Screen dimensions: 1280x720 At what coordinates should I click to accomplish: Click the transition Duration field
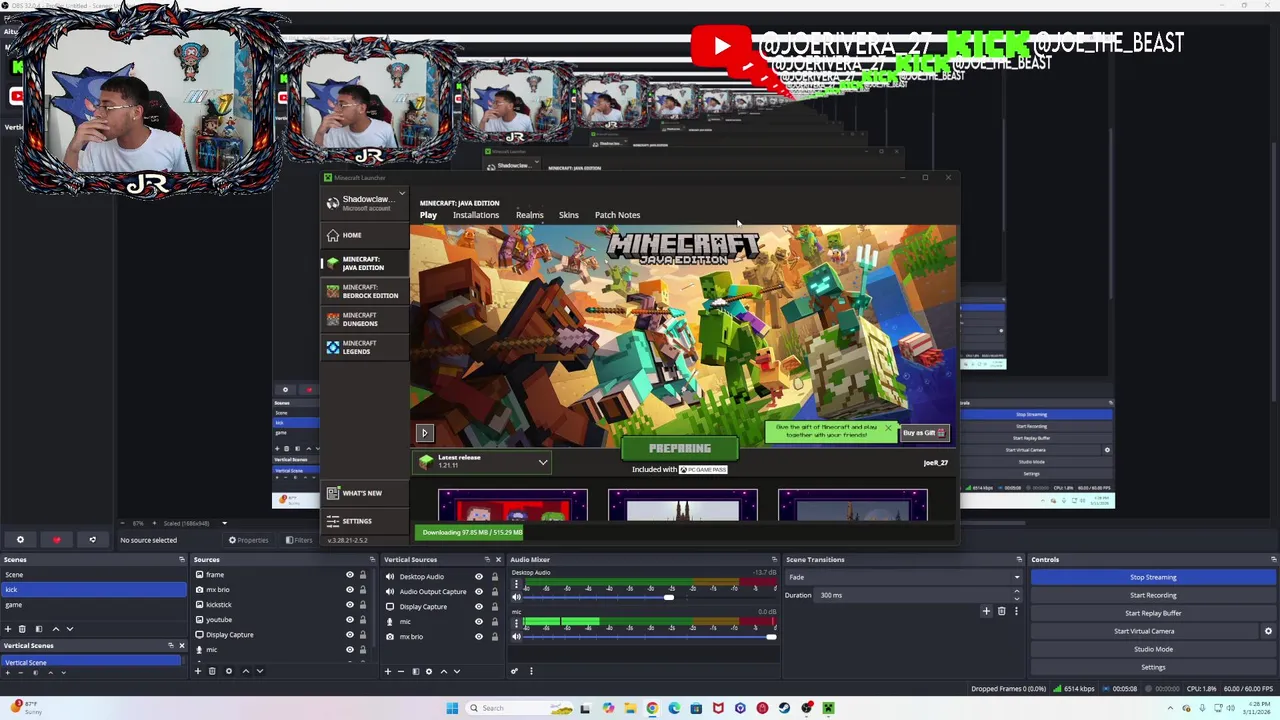919,595
